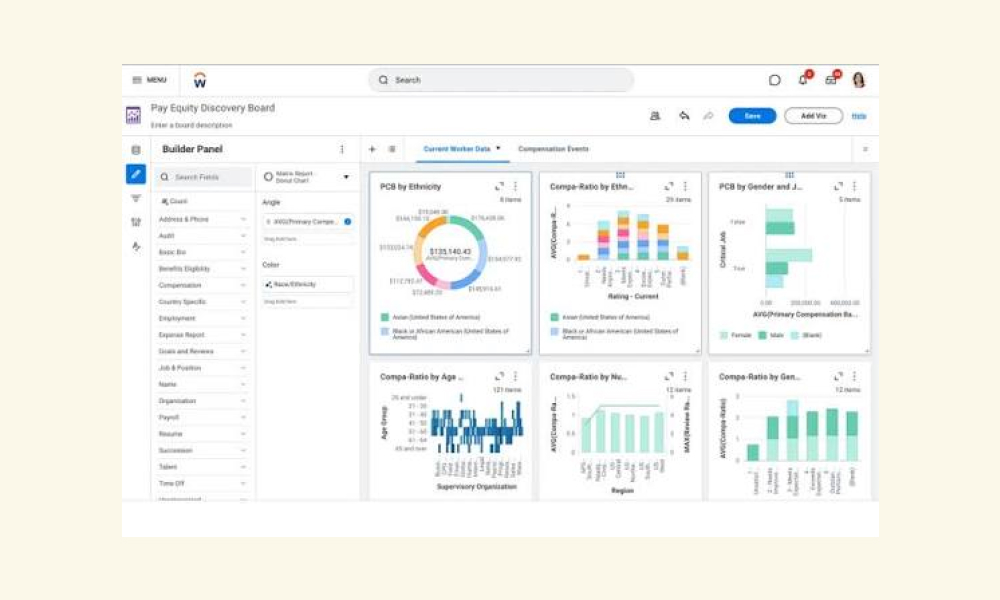The image size is (1000, 600).
Task: Open Builder Panel three-dot menu
Action: click(x=342, y=149)
